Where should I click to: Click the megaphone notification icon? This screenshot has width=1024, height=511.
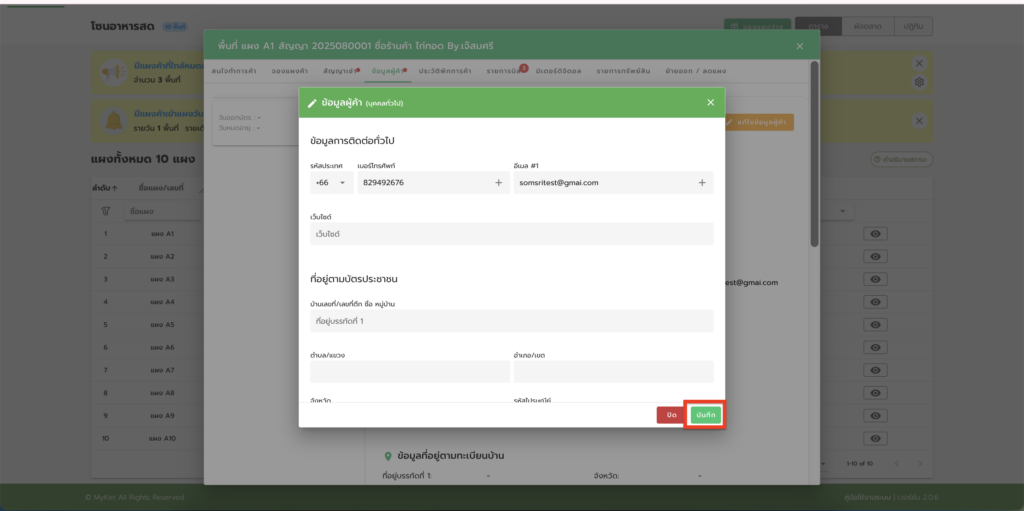pyautogui.click(x=113, y=72)
